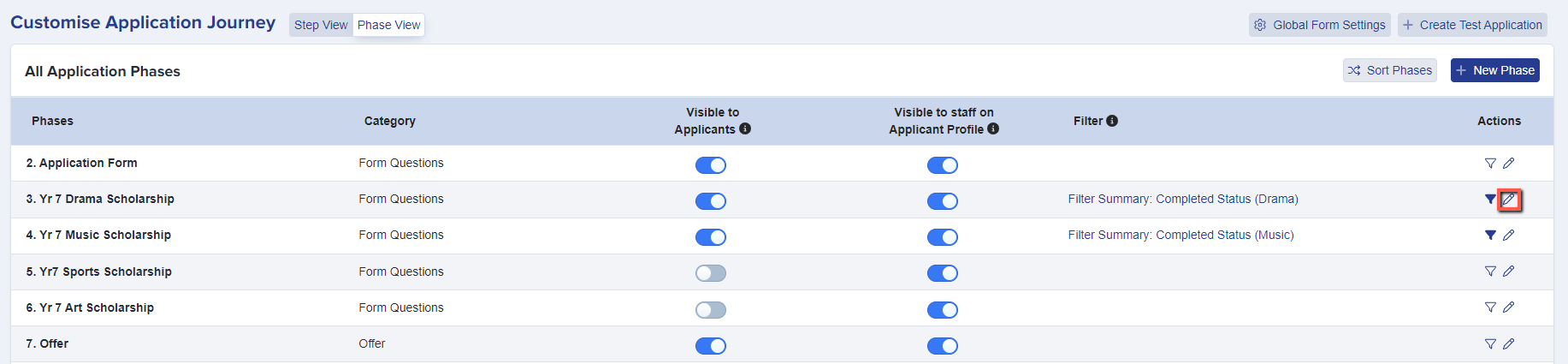Open the Filter Summary: Completed Status (Drama) link
Image resolution: width=1568 pixels, height=364 pixels.
[1183, 199]
